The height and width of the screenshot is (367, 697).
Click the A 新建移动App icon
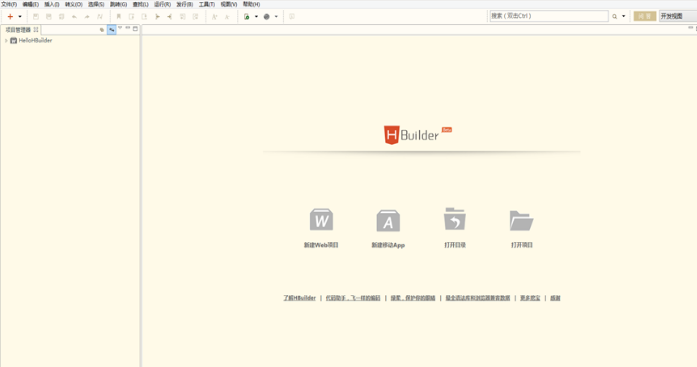[388, 220]
